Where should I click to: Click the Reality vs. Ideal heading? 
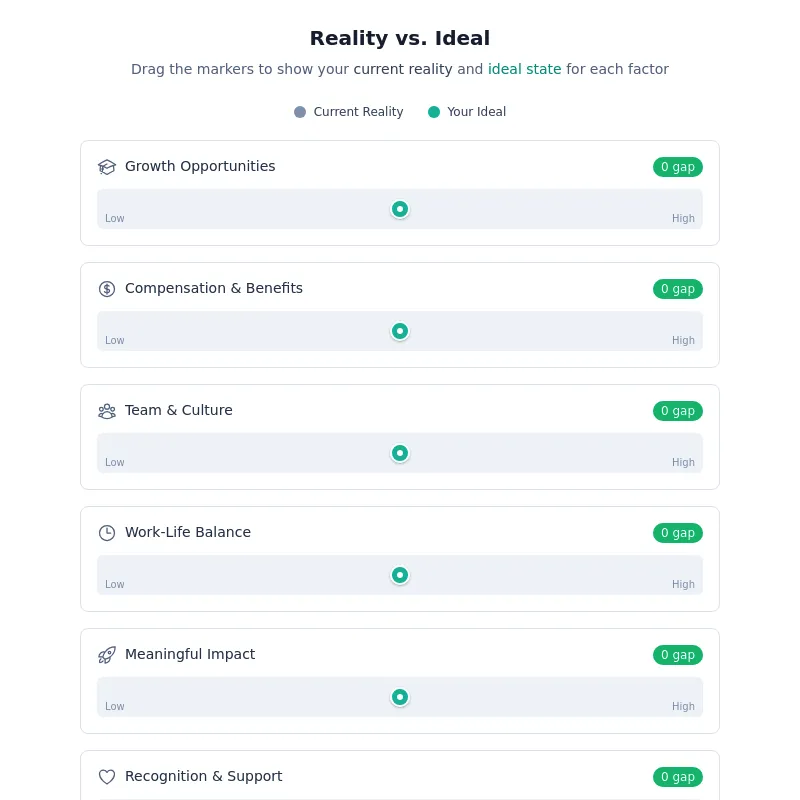pos(399,38)
